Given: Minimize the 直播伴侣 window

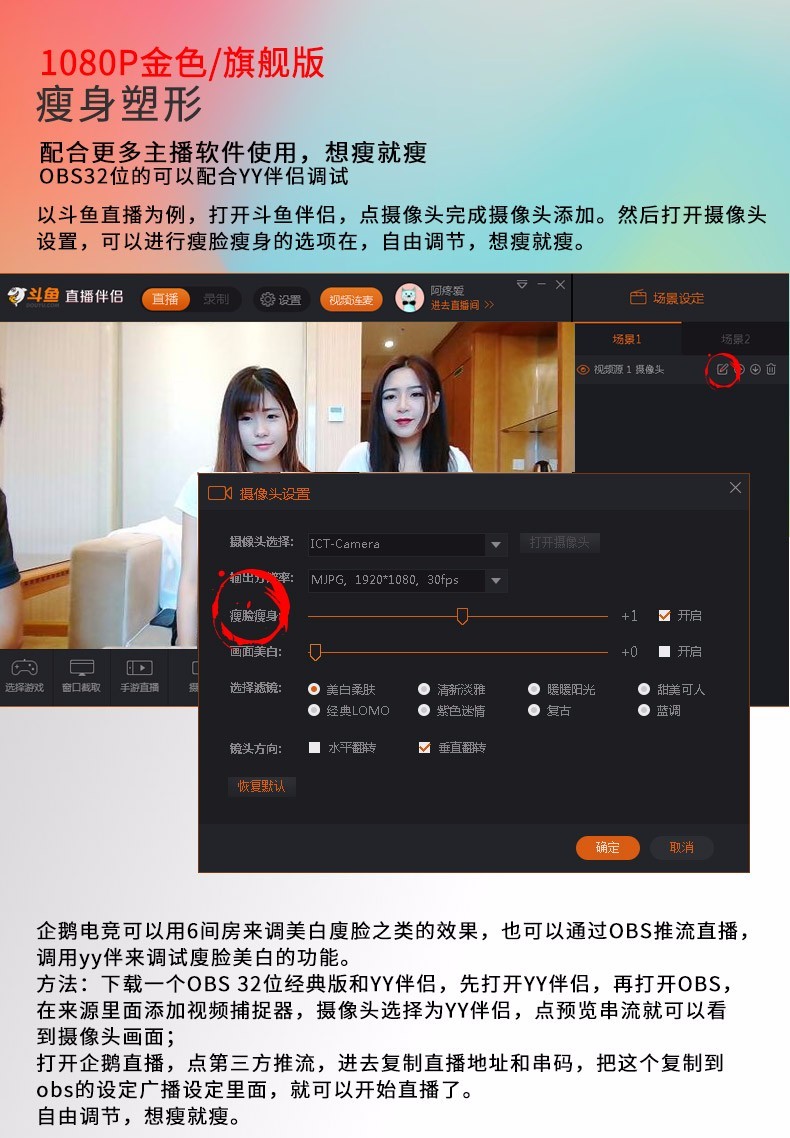Looking at the screenshot, I should (541, 284).
